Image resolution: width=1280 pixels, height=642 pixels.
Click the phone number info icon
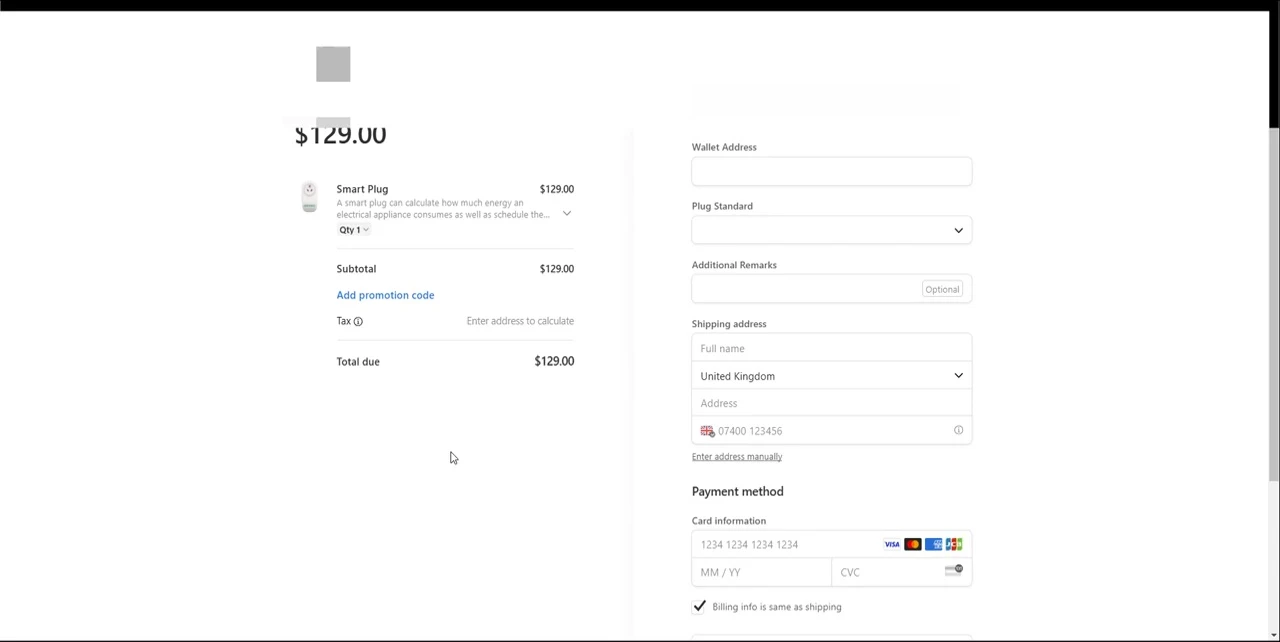tap(958, 430)
